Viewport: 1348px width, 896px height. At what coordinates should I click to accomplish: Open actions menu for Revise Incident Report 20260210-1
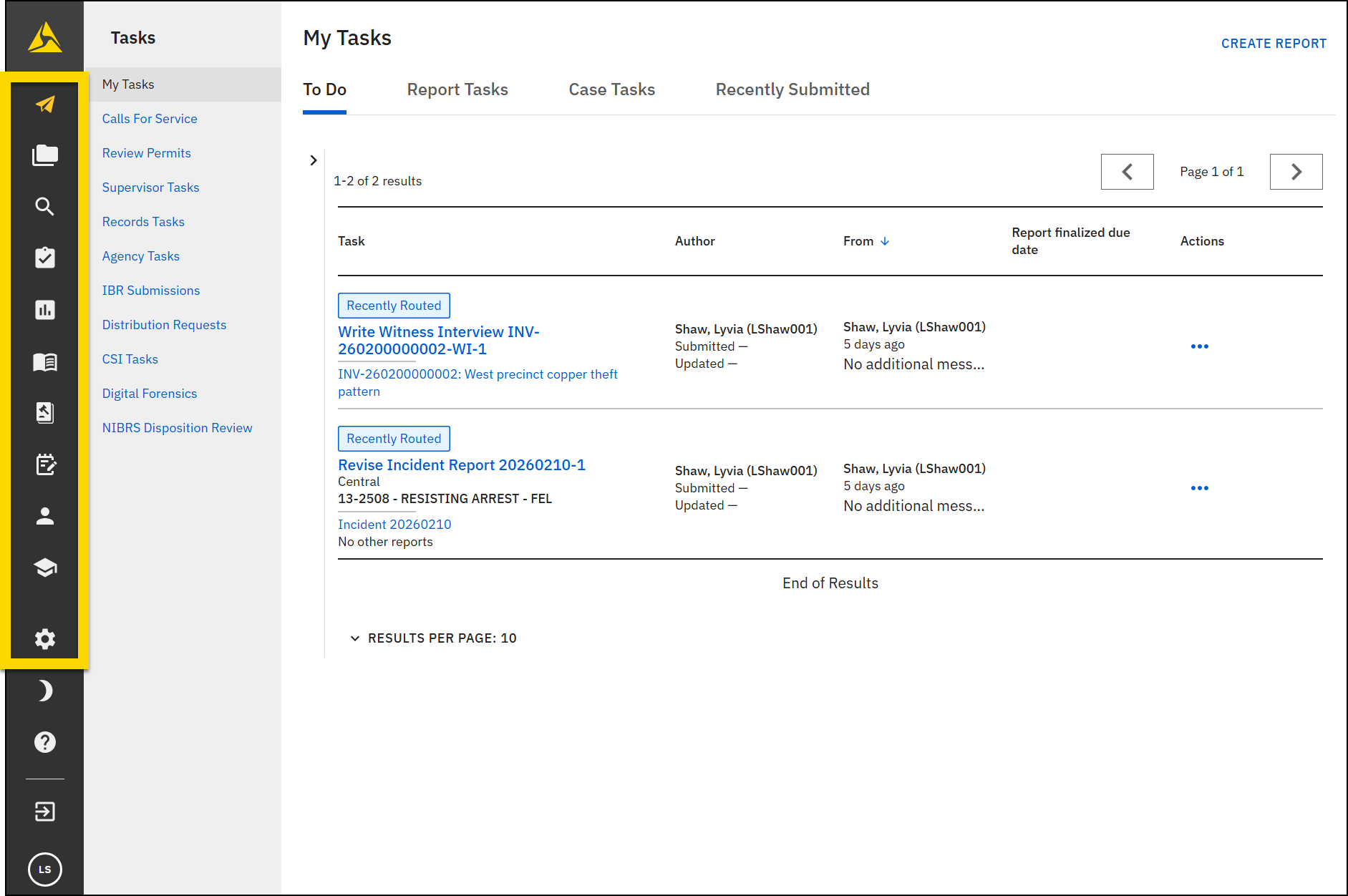click(1200, 488)
